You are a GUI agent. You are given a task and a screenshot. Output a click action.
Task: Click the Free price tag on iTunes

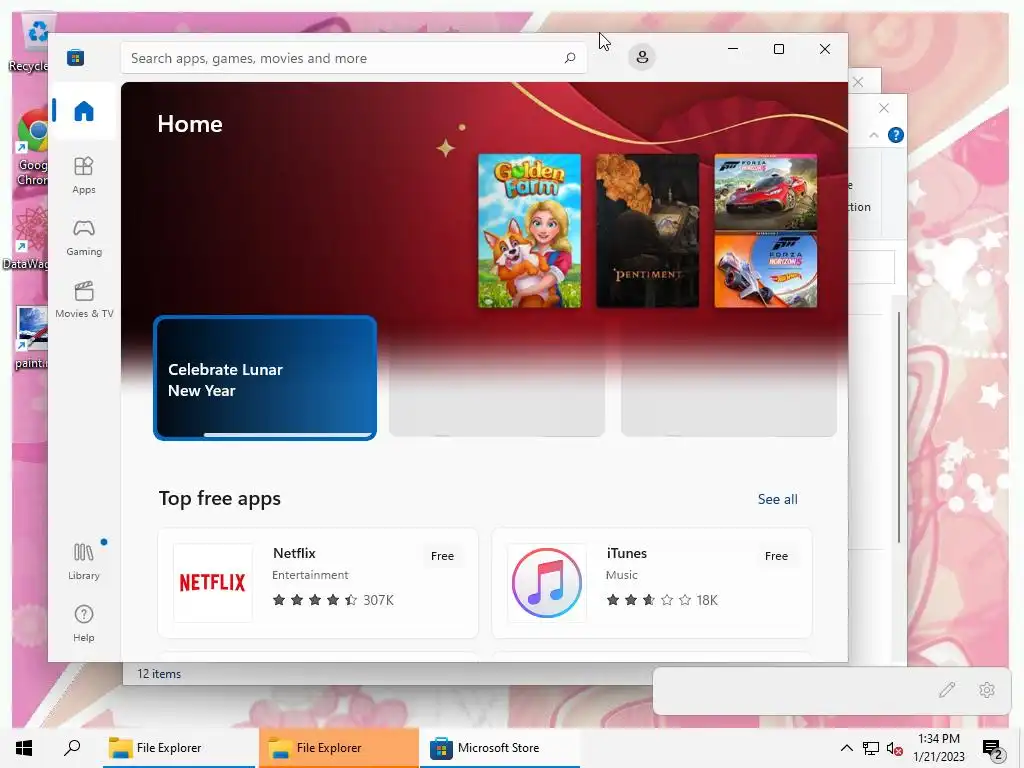pyautogui.click(x=776, y=556)
